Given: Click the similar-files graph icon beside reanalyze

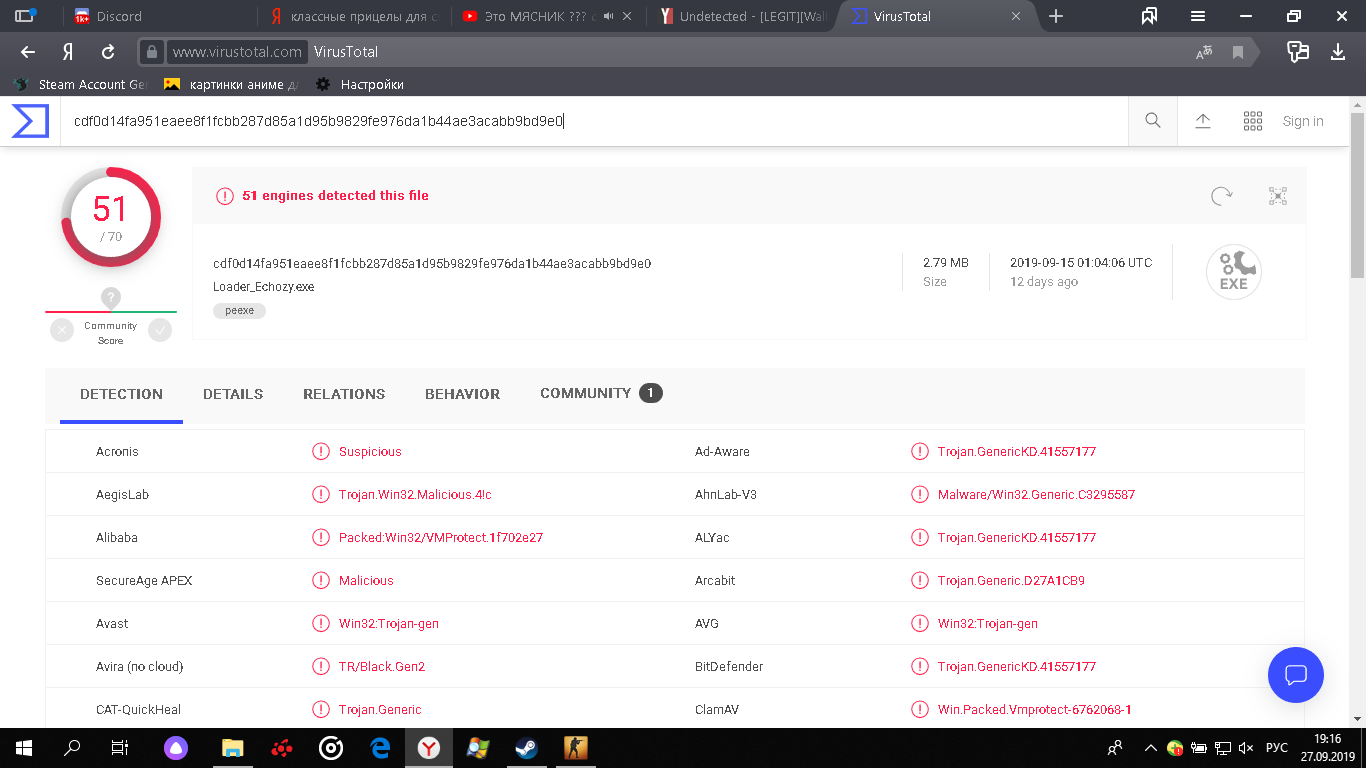Looking at the screenshot, I should point(1277,196).
